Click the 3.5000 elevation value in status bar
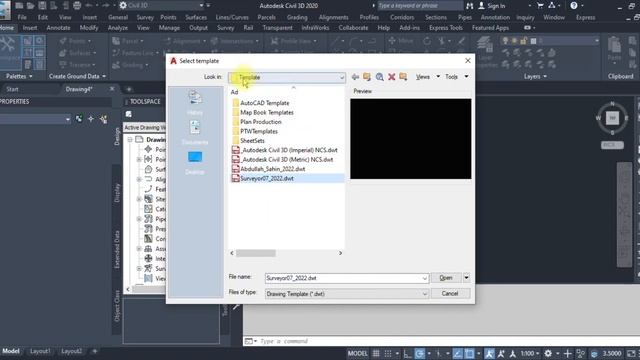 pyautogui.click(x=612, y=353)
